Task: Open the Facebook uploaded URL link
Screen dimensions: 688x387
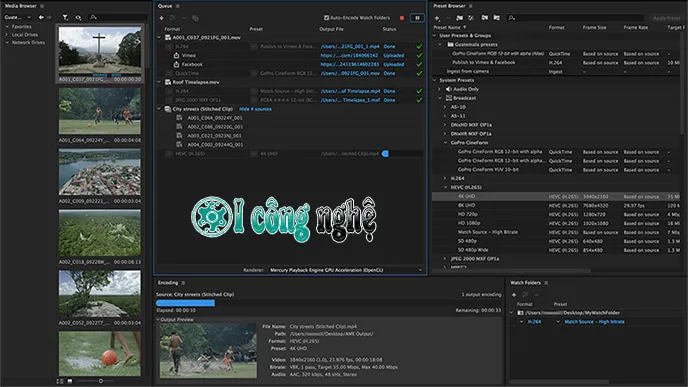Action: pyautogui.click(x=350, y=64)
